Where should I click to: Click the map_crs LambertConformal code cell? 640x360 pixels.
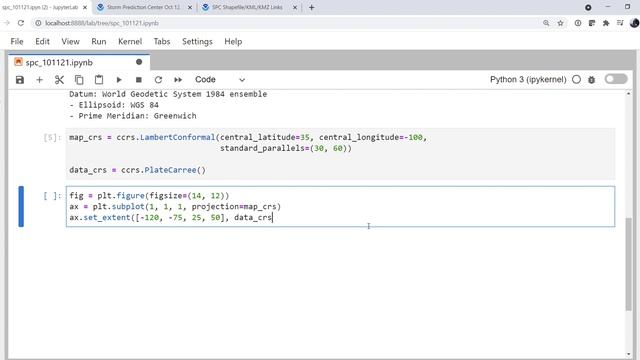point(340,153)
